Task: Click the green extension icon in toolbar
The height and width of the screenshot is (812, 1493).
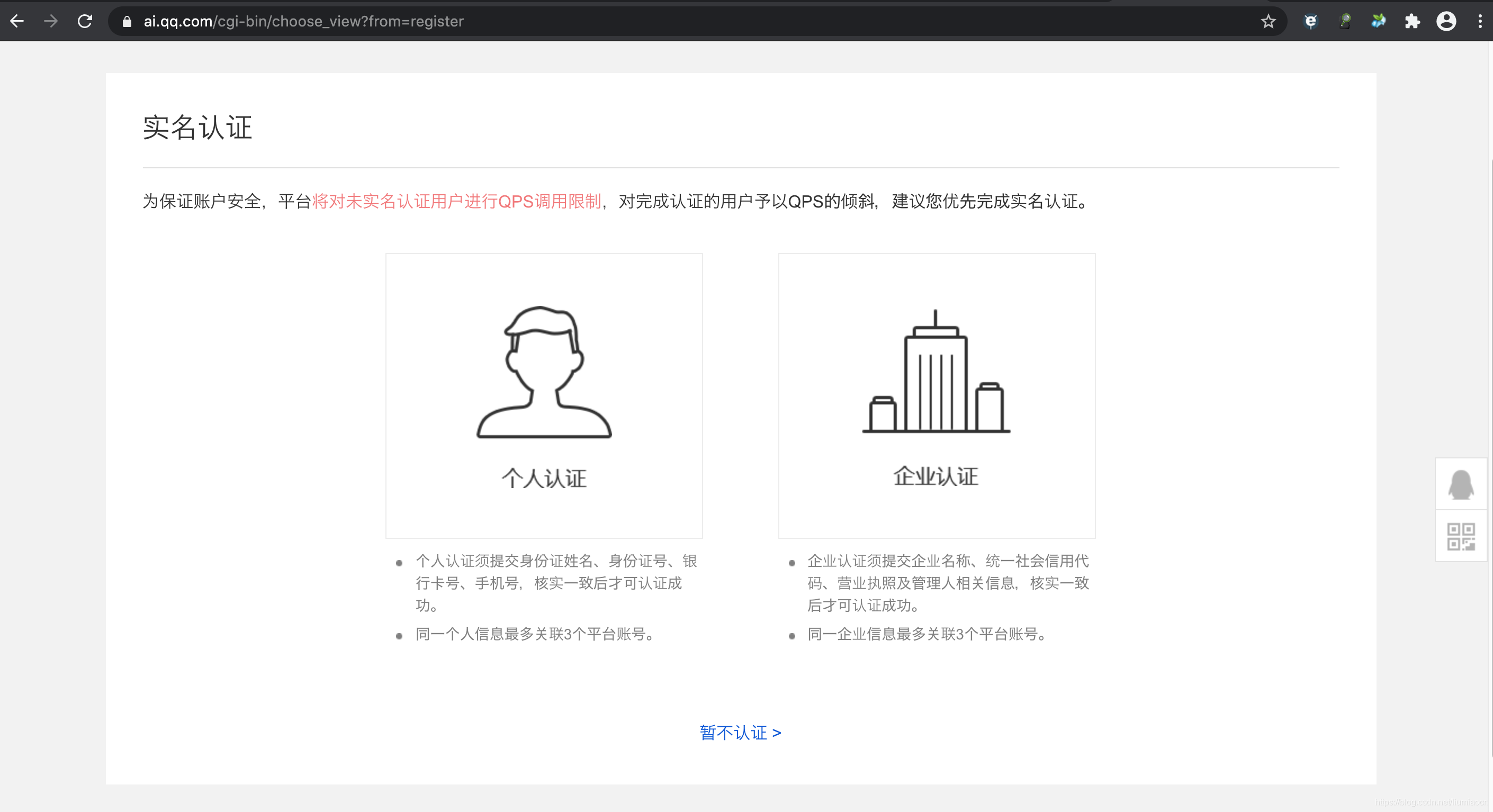Action: coord(1345,22)
